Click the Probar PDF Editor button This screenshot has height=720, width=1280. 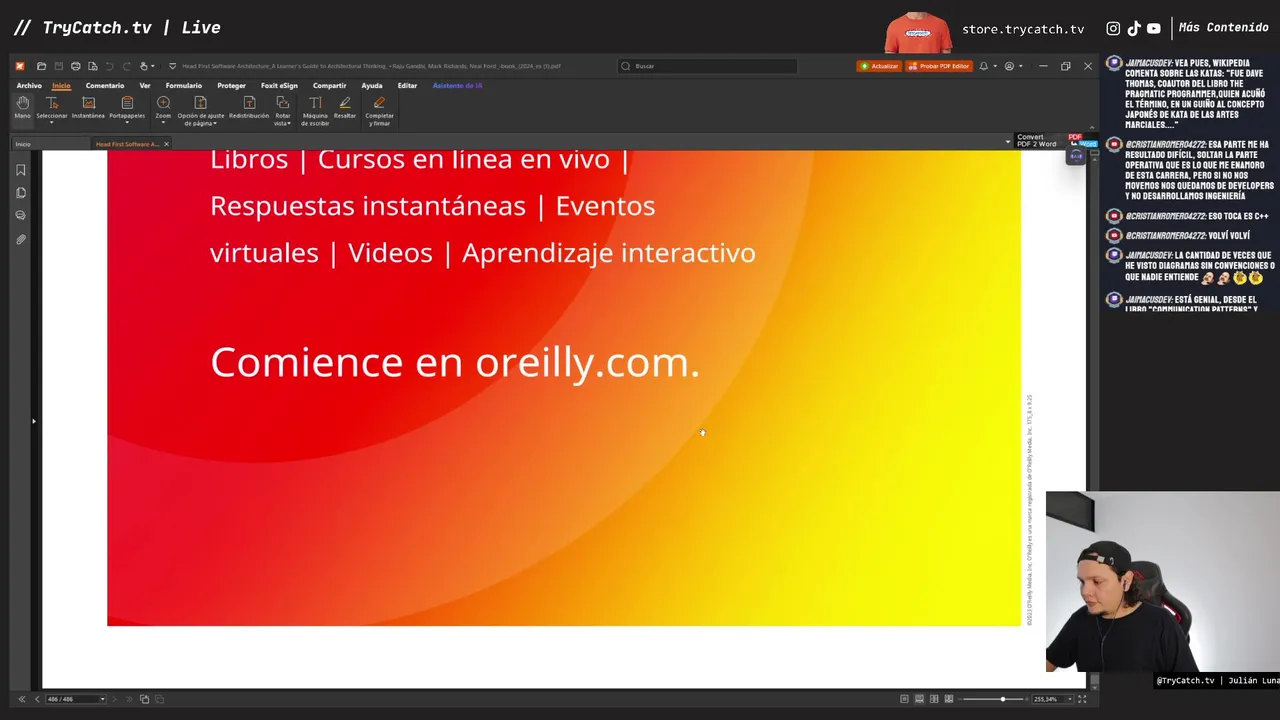pos(939,66)
